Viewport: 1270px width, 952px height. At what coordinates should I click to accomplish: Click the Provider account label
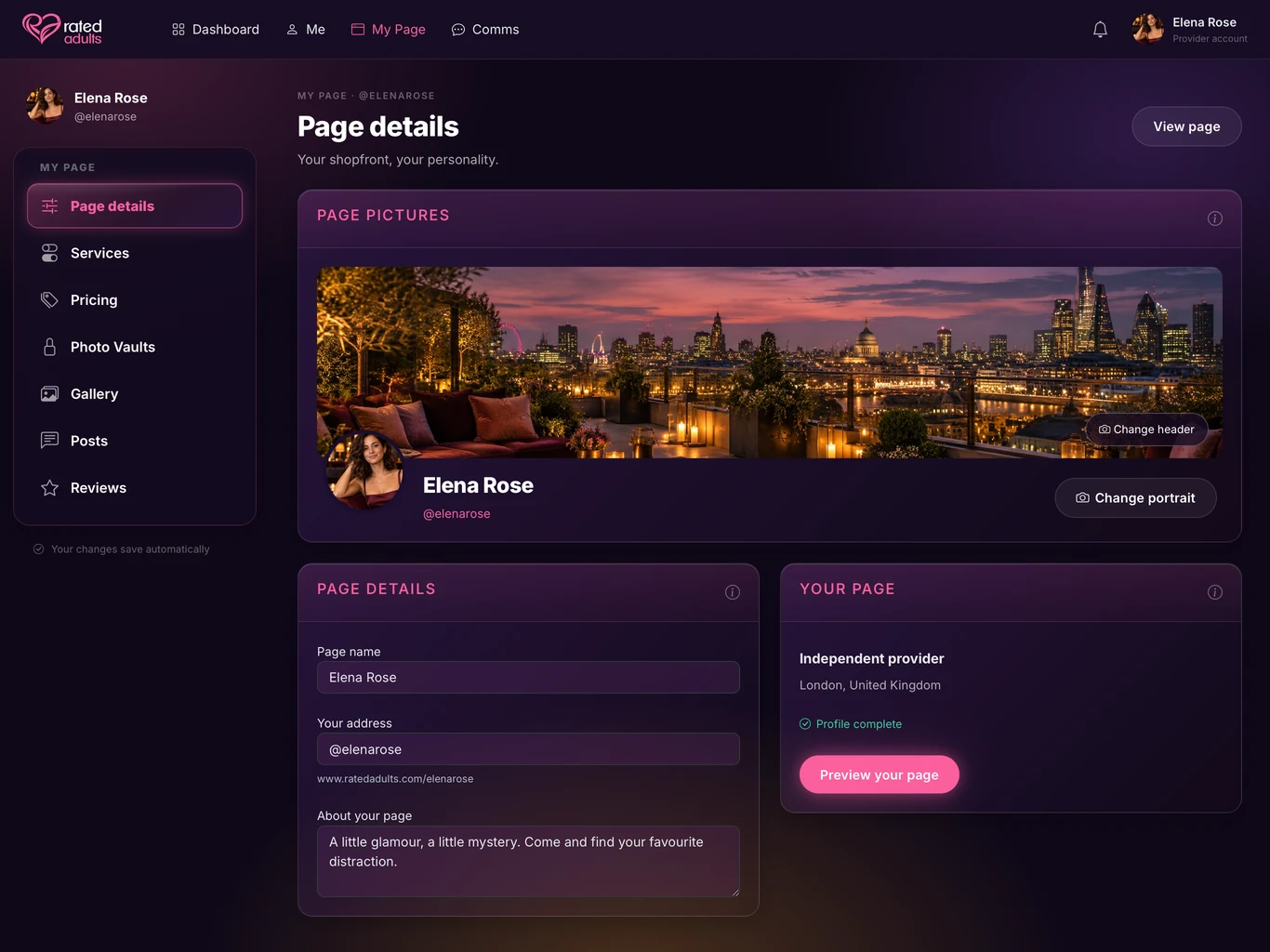click(x=1210, y=39)
